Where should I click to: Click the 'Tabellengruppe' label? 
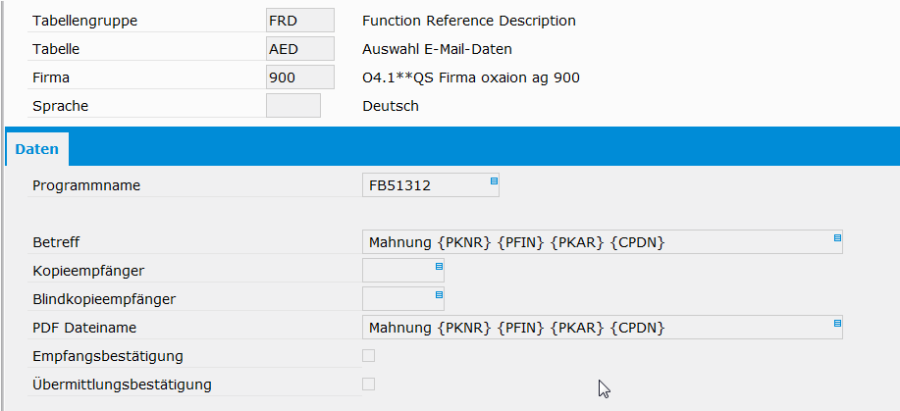point(85,21)
